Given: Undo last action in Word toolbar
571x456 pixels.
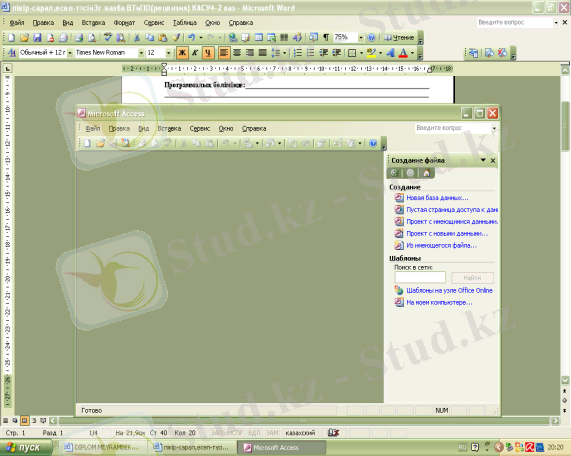Looking at the screenshot, I should coord(192,38).
